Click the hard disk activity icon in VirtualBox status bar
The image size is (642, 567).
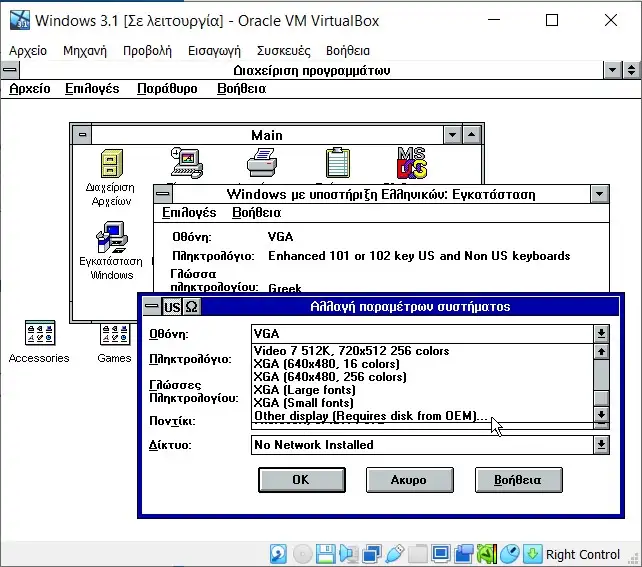click(278, 554)
